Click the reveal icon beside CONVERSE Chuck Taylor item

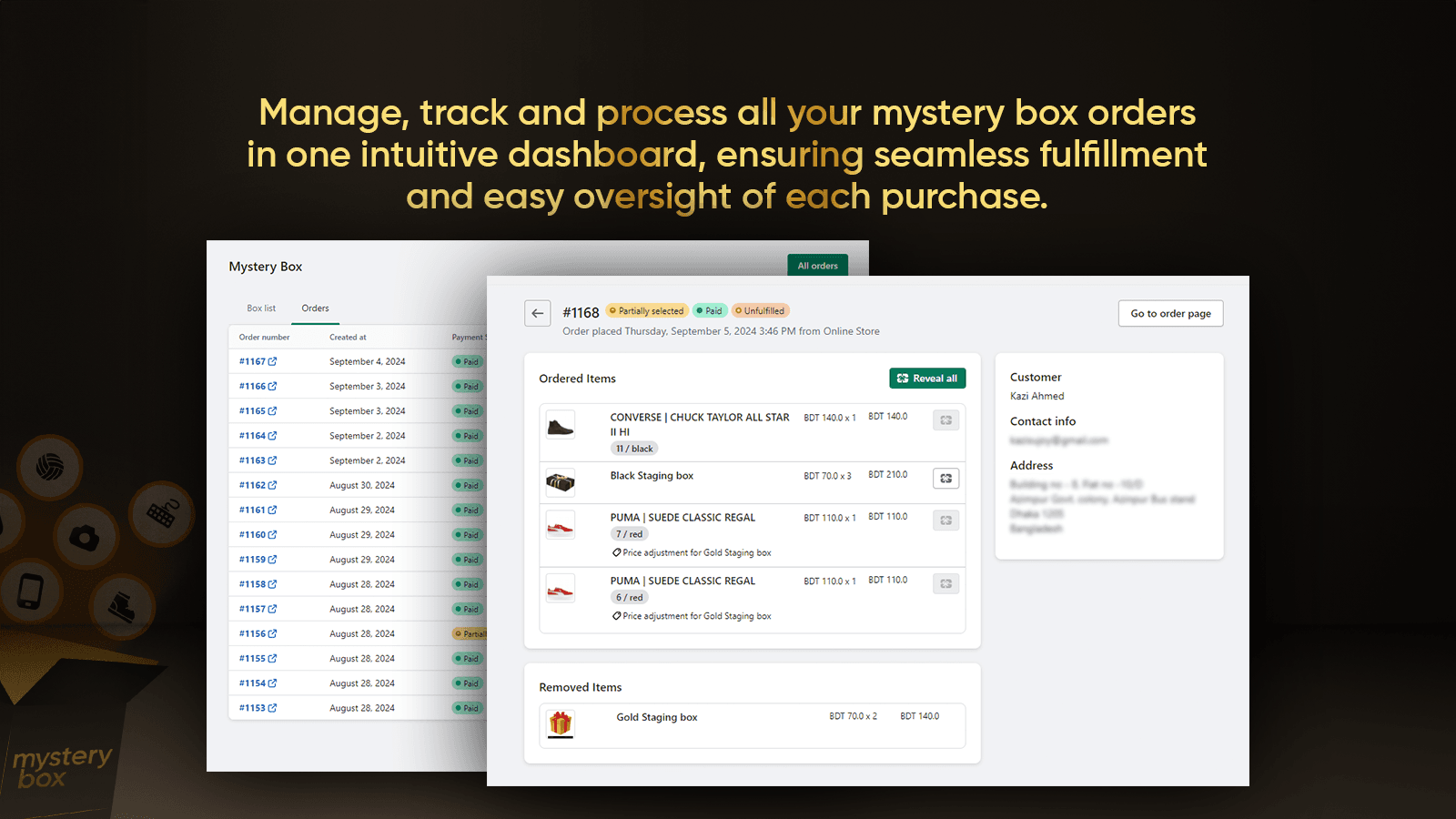click(x=945, y=420)
